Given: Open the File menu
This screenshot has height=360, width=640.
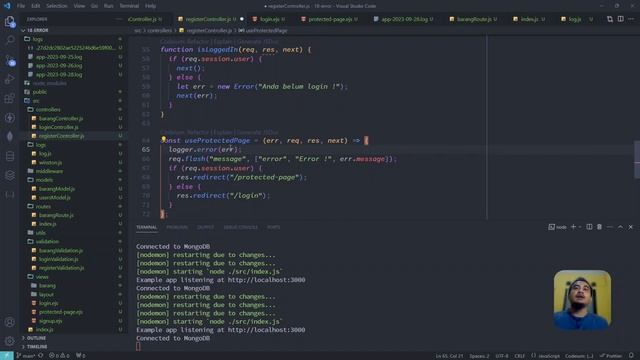Looking at the screenshot, I should click(x=21, y=6).
